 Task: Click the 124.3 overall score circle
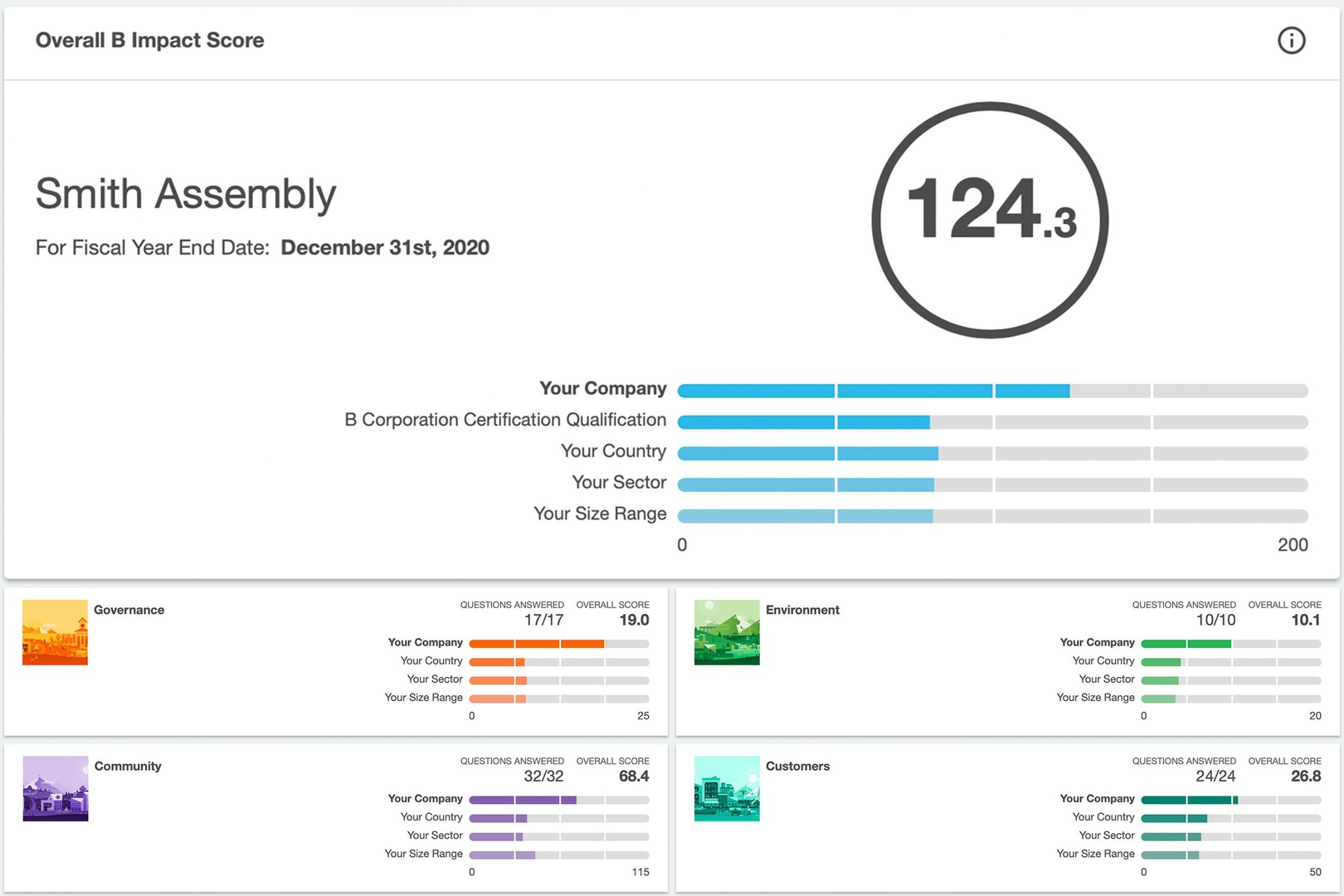[x=990, y=220]
